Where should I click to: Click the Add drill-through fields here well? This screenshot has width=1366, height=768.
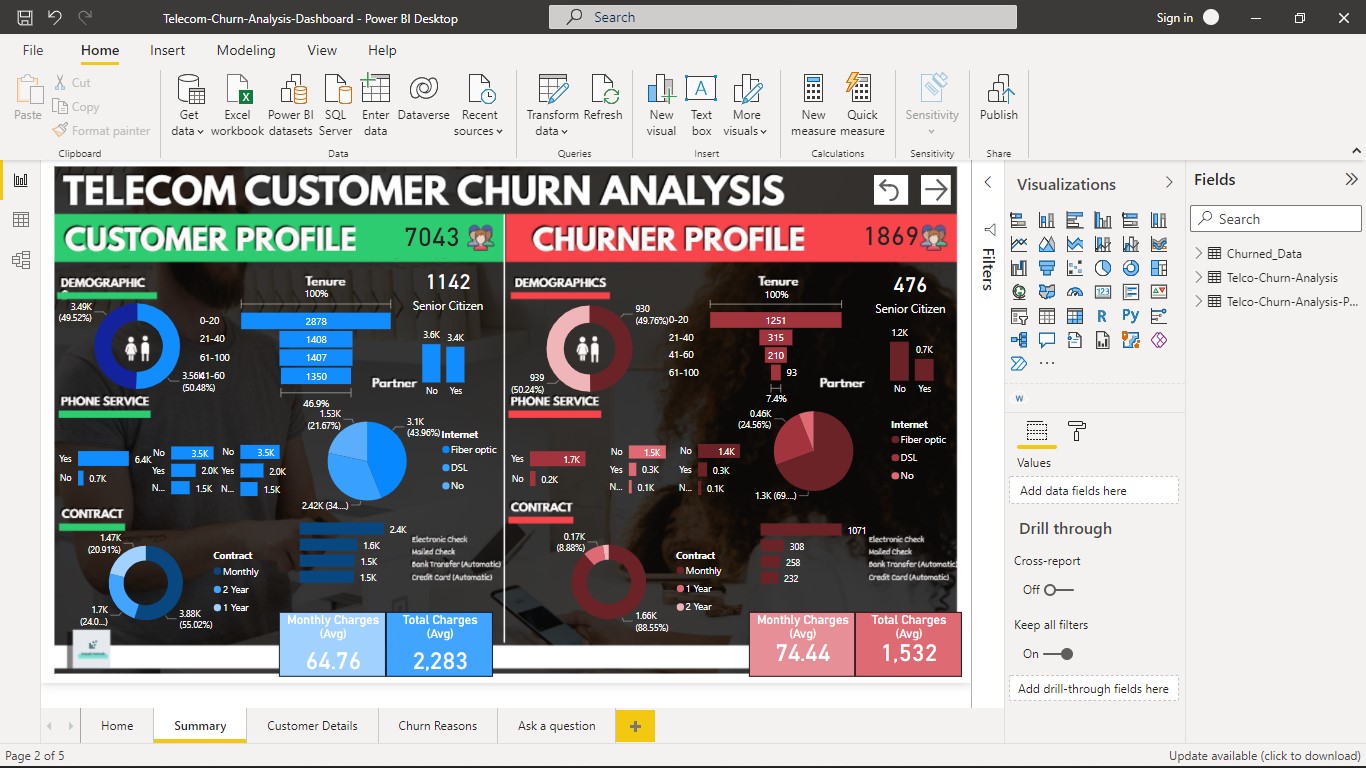coord(1094,689)
